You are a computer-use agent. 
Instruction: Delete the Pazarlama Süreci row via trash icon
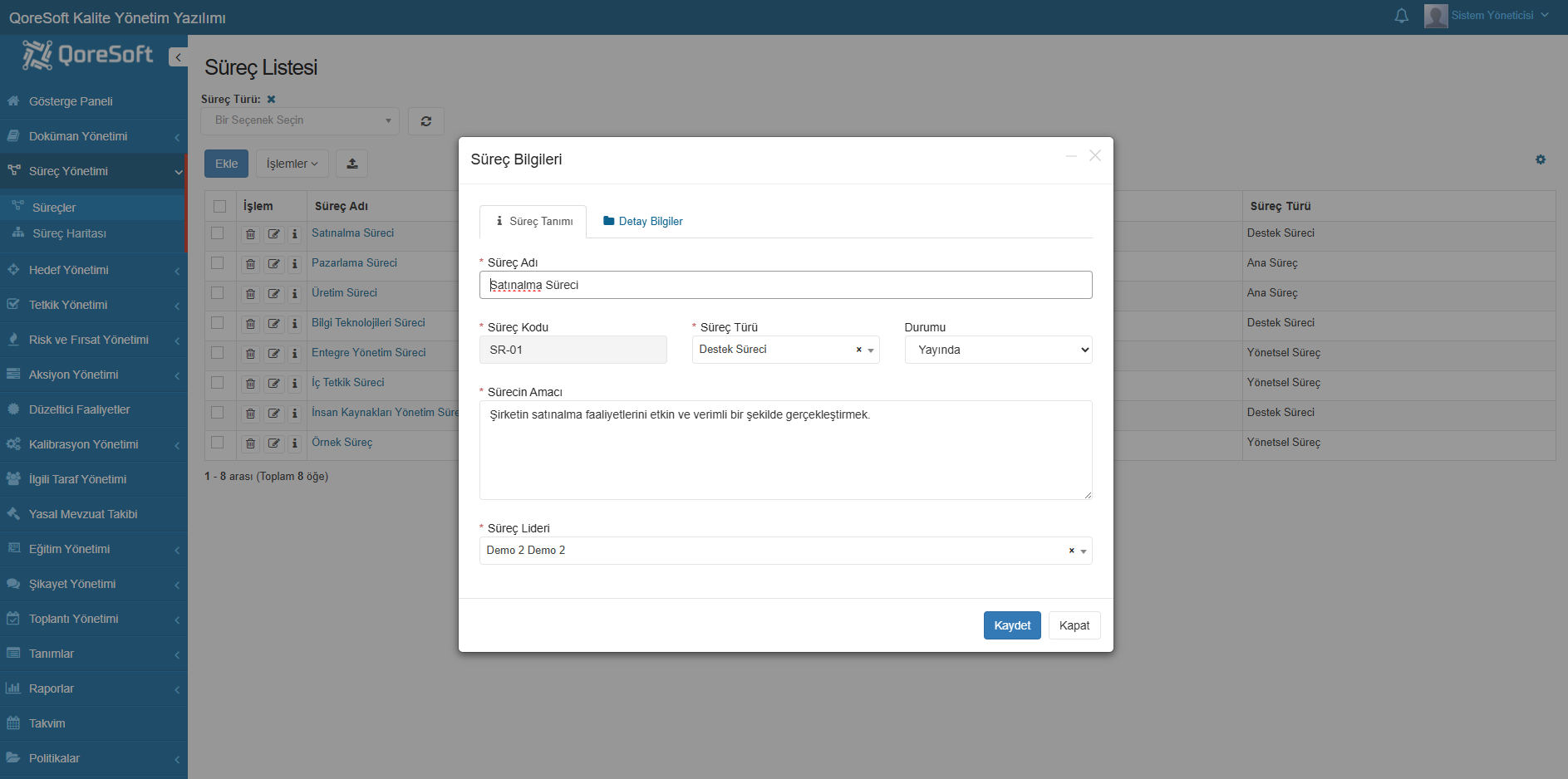[x=250, y=264]
